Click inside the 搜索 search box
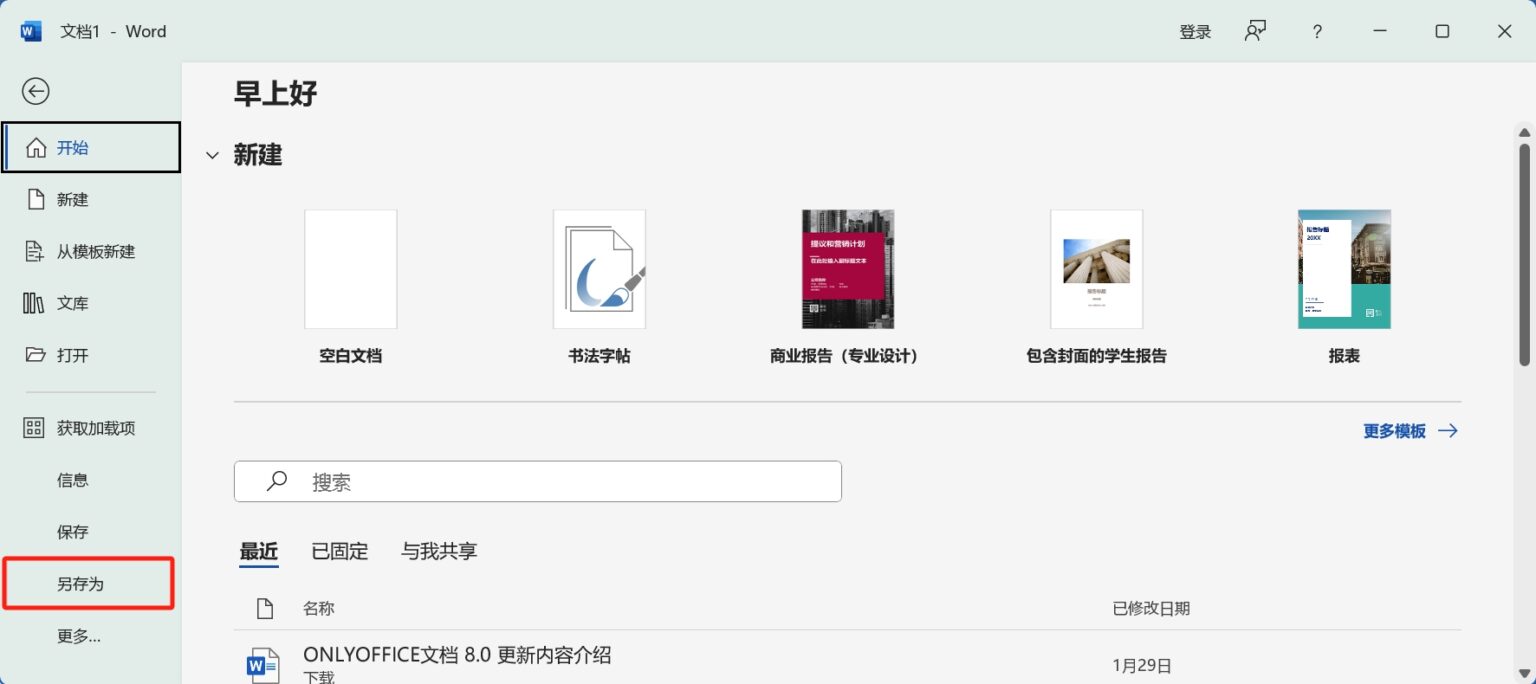Screen dimensions: 1536x684 click(537, 481)
